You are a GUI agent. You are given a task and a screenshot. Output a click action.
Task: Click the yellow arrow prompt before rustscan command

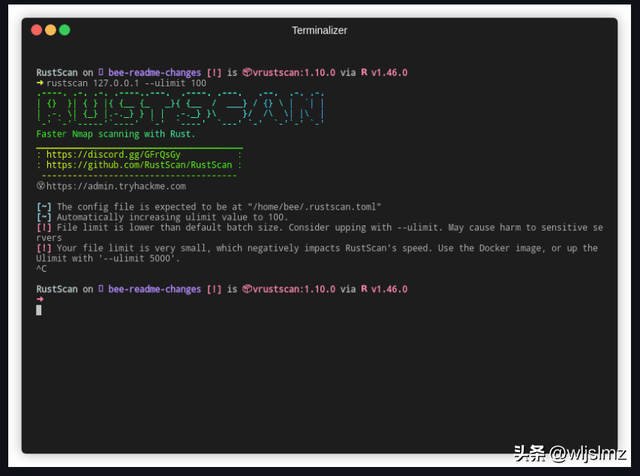pos(40,83)
